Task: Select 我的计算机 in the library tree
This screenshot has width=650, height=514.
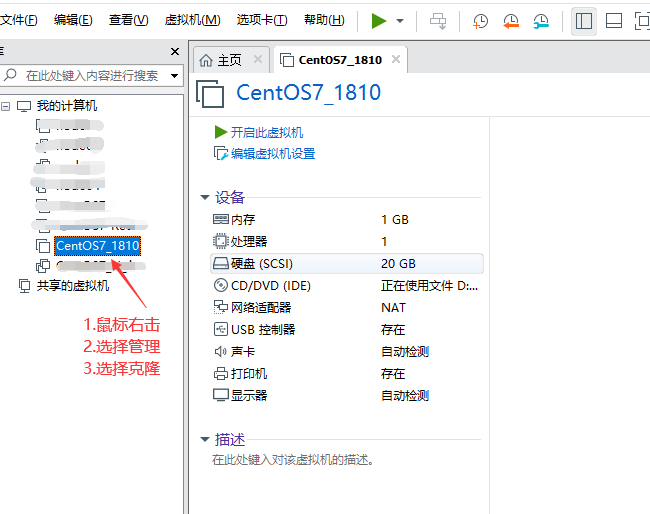Action: pyautogui.click(x=67, y=106)
